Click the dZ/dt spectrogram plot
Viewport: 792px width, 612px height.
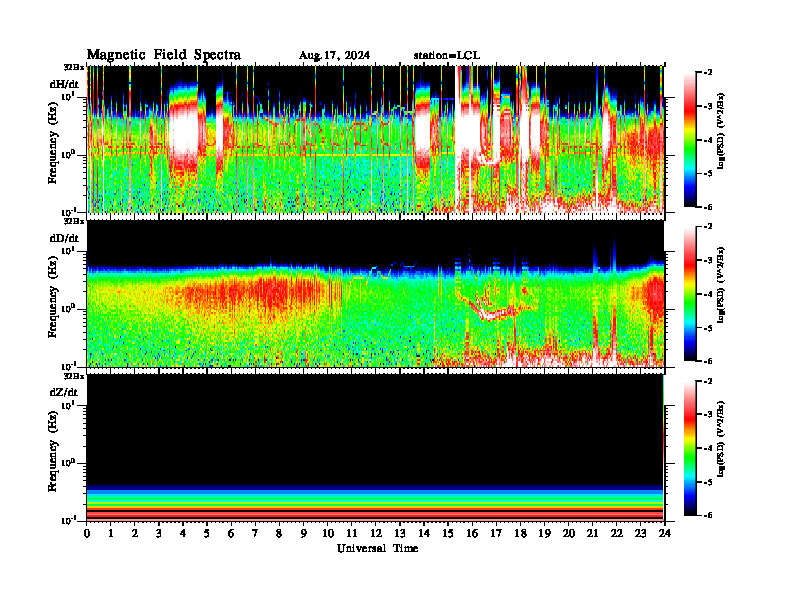click(375, 447)
